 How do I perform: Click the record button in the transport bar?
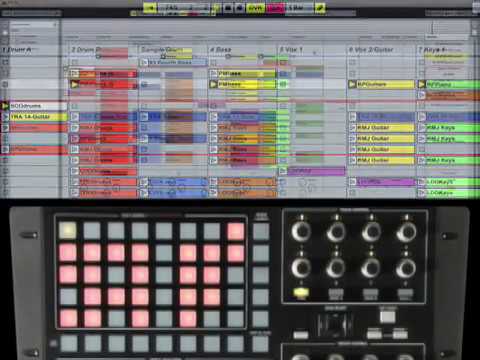[239, 8]
